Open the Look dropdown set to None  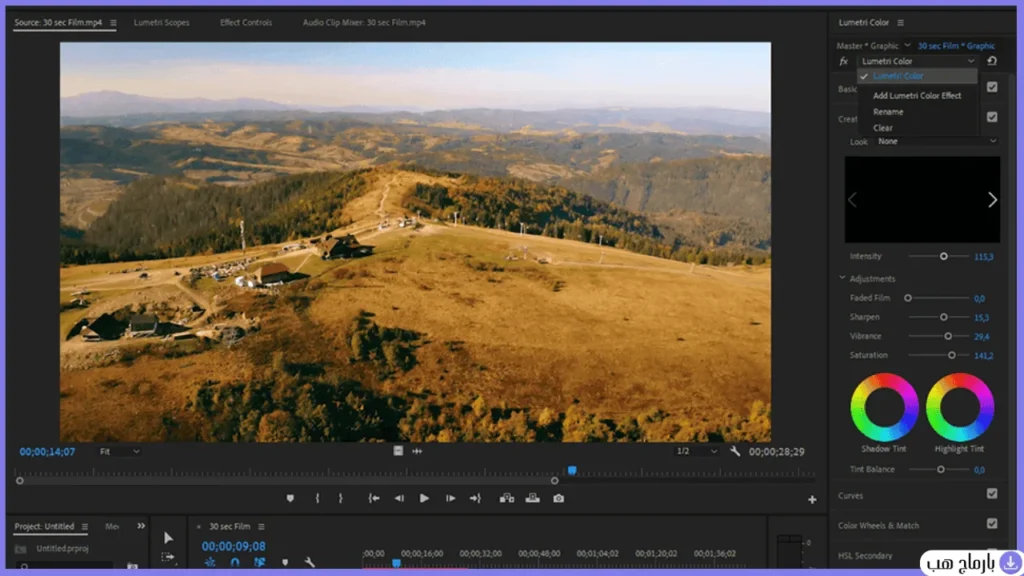tap(936, 141)
